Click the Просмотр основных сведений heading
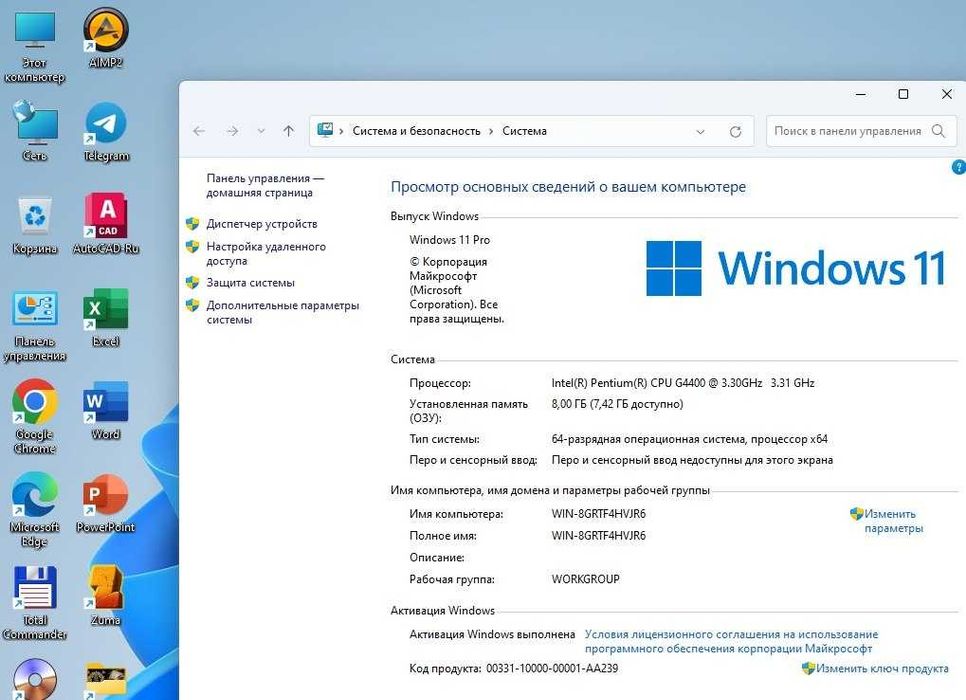The width and height of the screenshot is (966, 700). (568, 187)
